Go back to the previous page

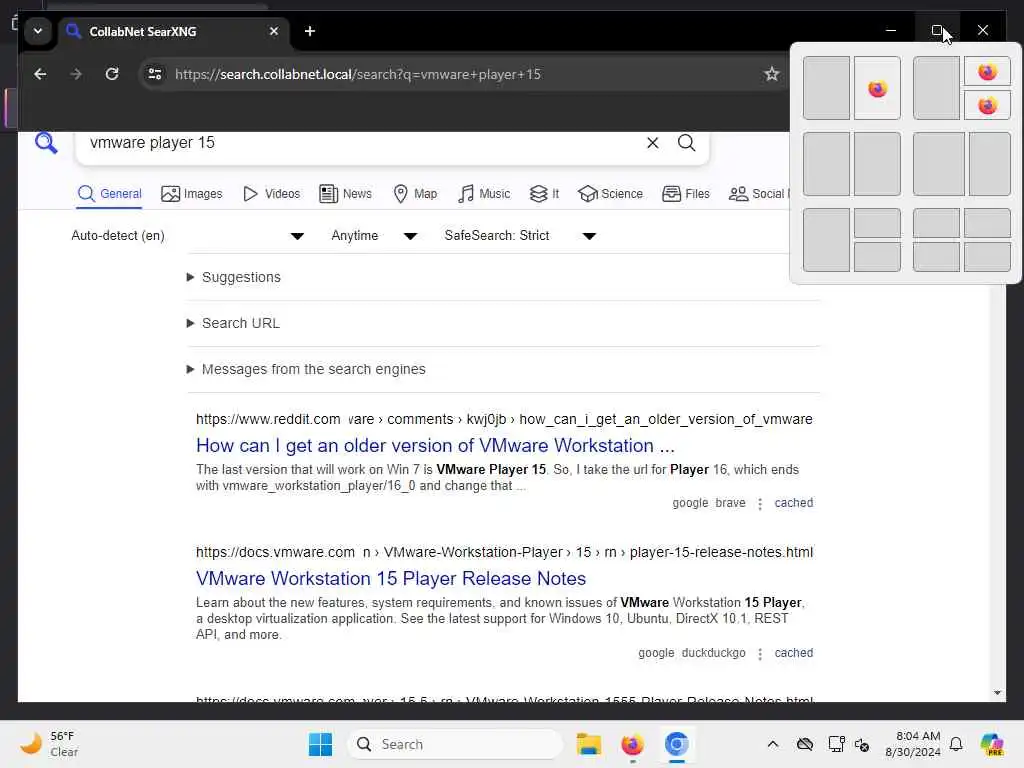40,74
